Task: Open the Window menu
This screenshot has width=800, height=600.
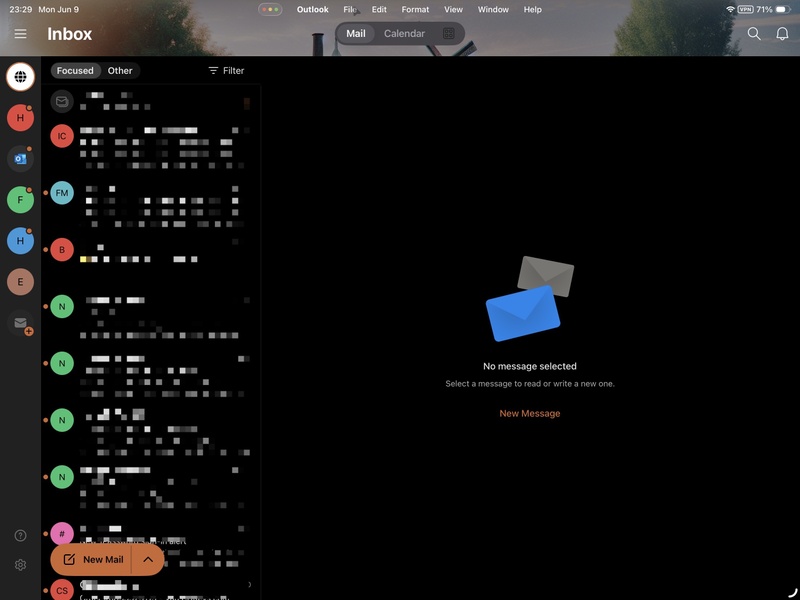Action: pos(493,10)
